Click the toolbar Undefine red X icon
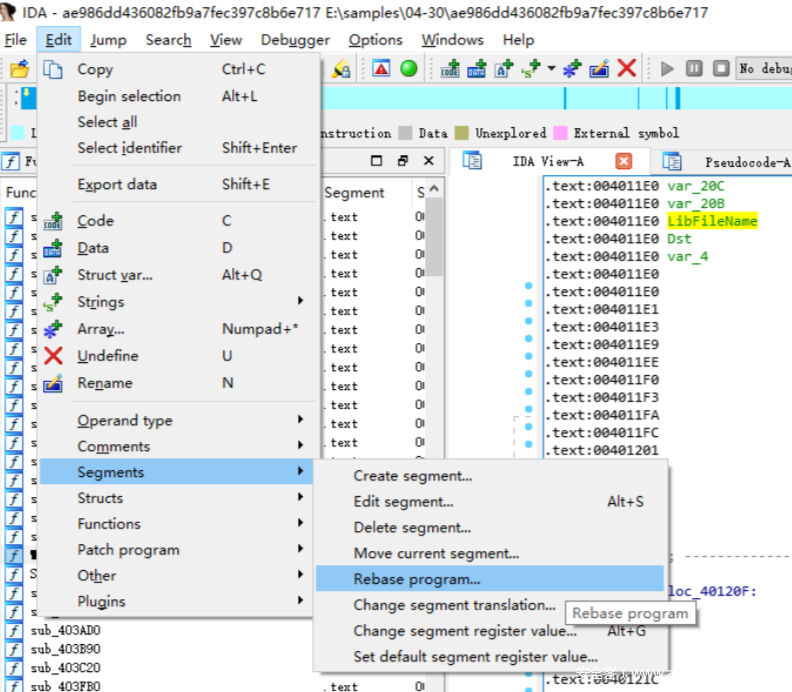 (627, 69)
